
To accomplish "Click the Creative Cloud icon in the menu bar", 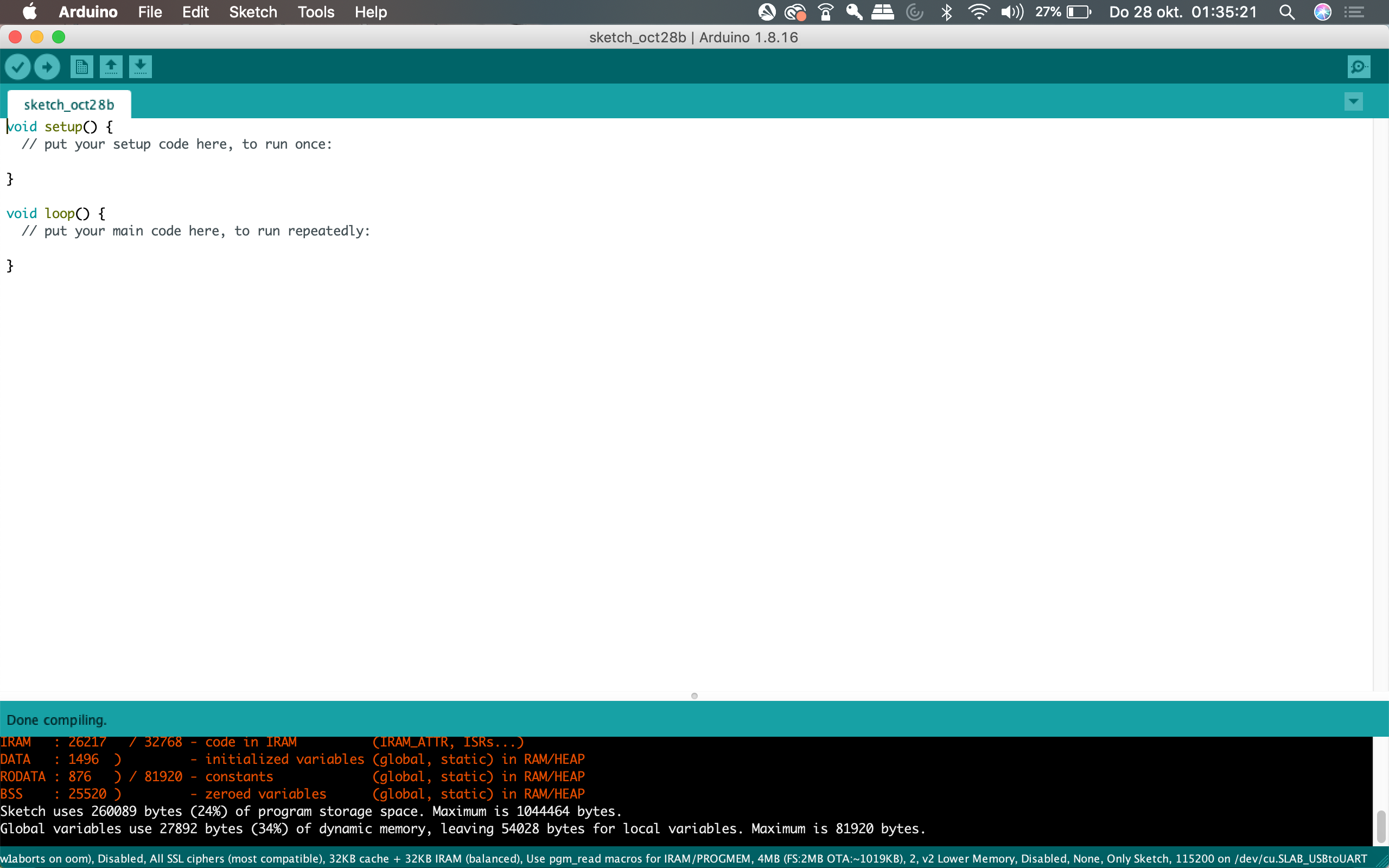I will pos(795,12).
